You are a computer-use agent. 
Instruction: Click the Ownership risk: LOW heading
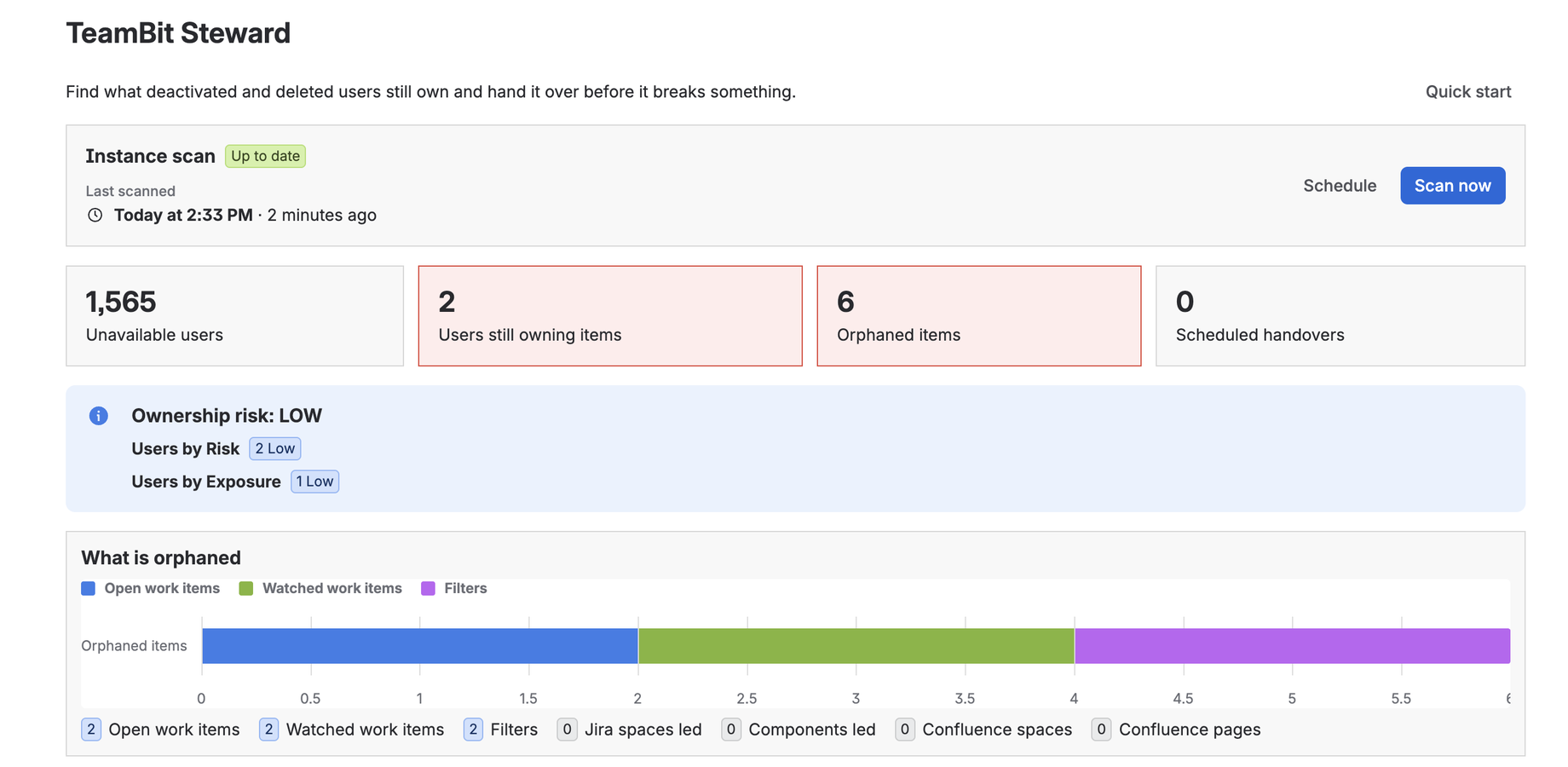click(227, 416)
